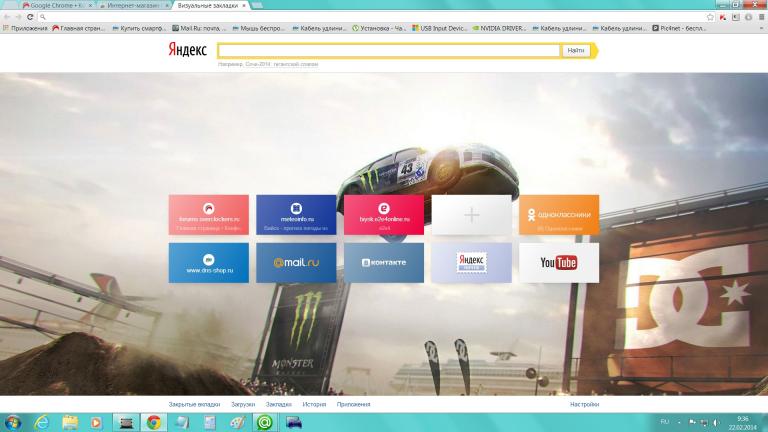Bookmark this page with the star icon

[x=710, y=17]
